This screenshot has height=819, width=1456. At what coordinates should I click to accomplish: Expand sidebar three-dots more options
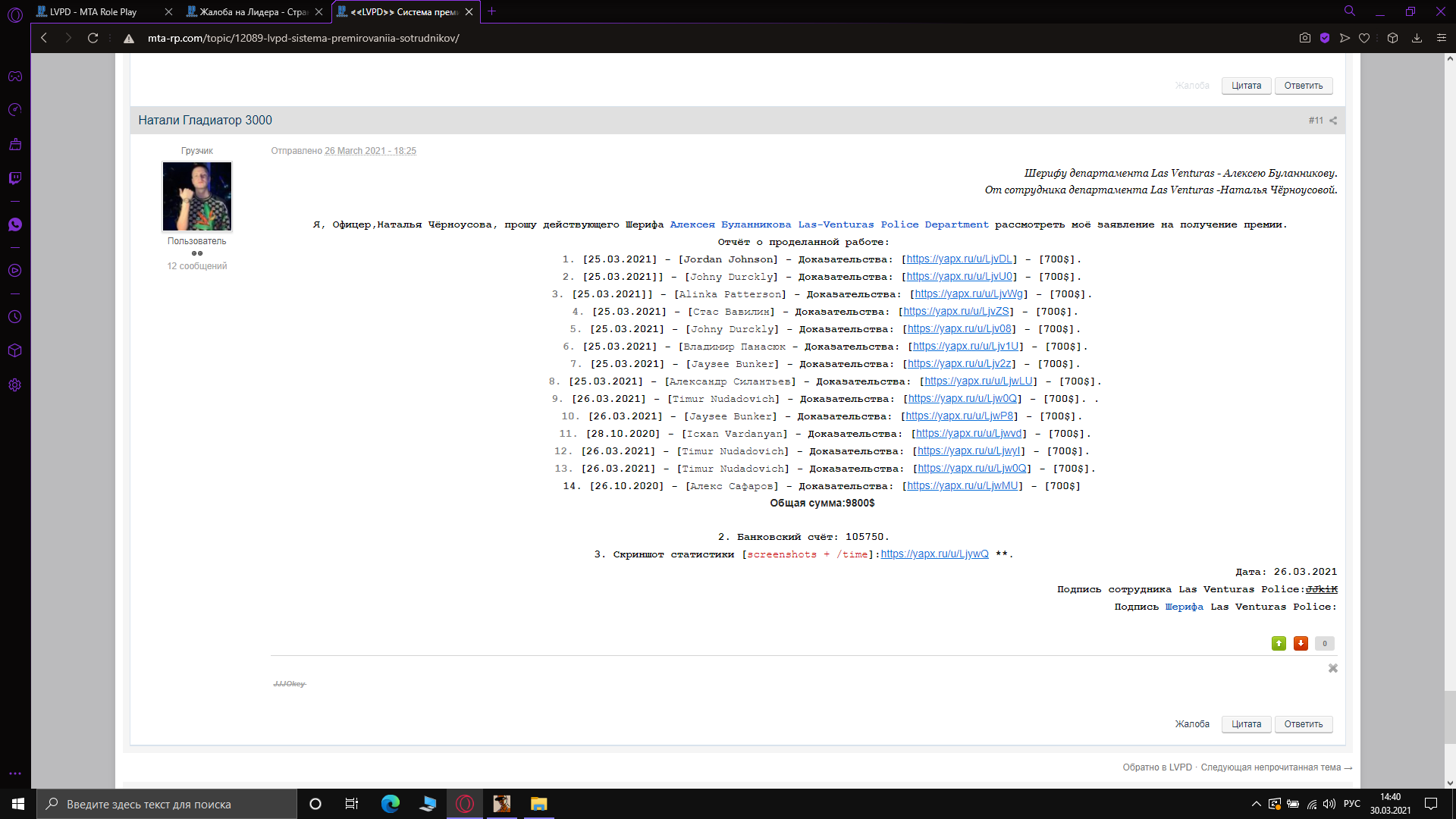click(15, 773)
